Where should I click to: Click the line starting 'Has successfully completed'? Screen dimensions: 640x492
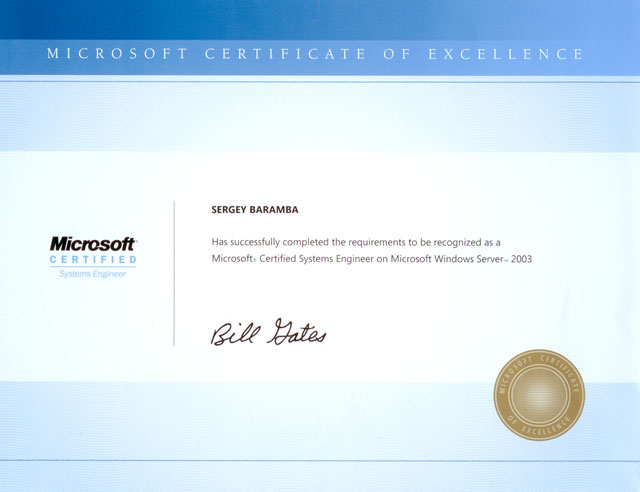tap(356, 243)
